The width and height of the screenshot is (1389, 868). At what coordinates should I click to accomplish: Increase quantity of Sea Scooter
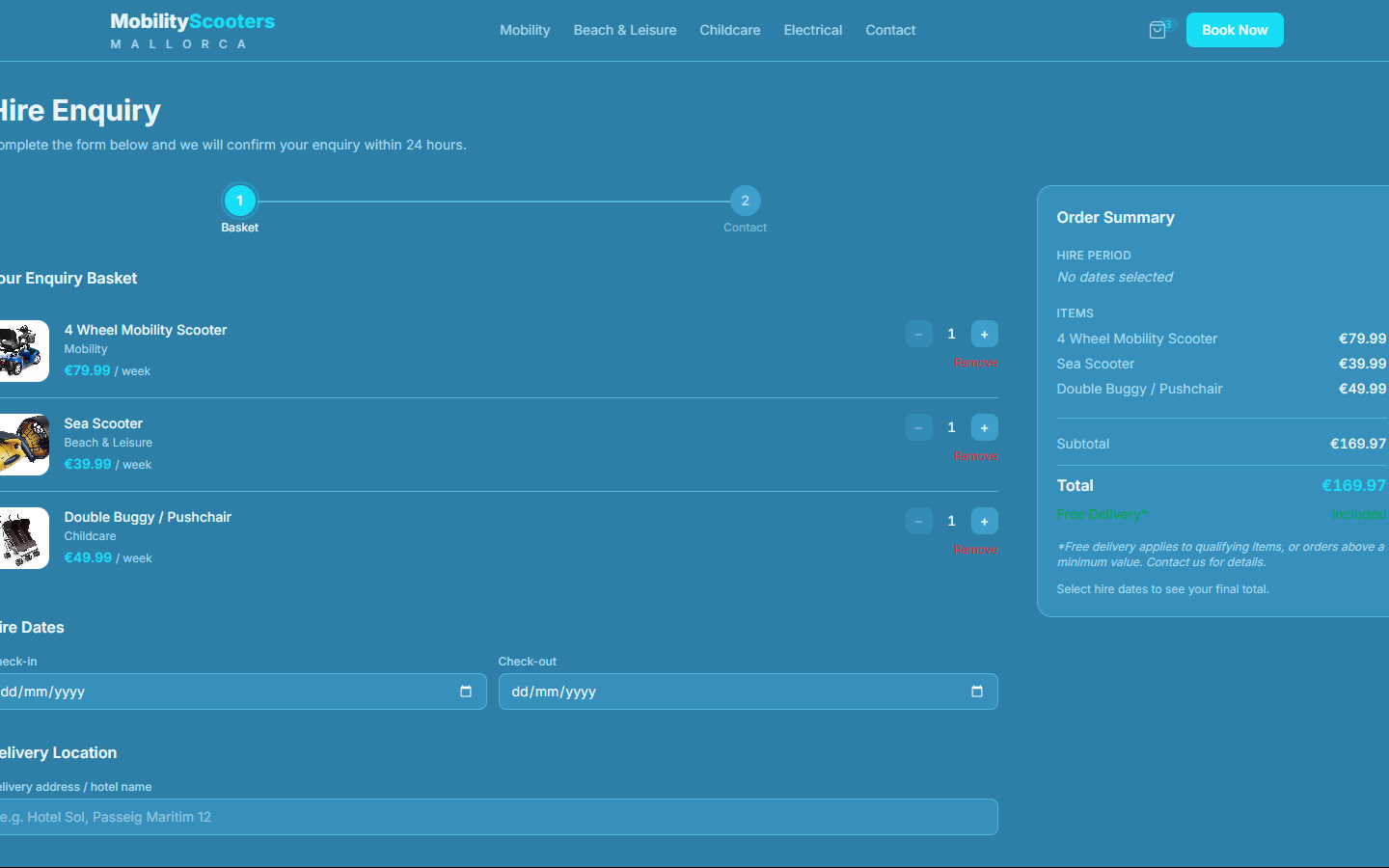coord(984,427)
